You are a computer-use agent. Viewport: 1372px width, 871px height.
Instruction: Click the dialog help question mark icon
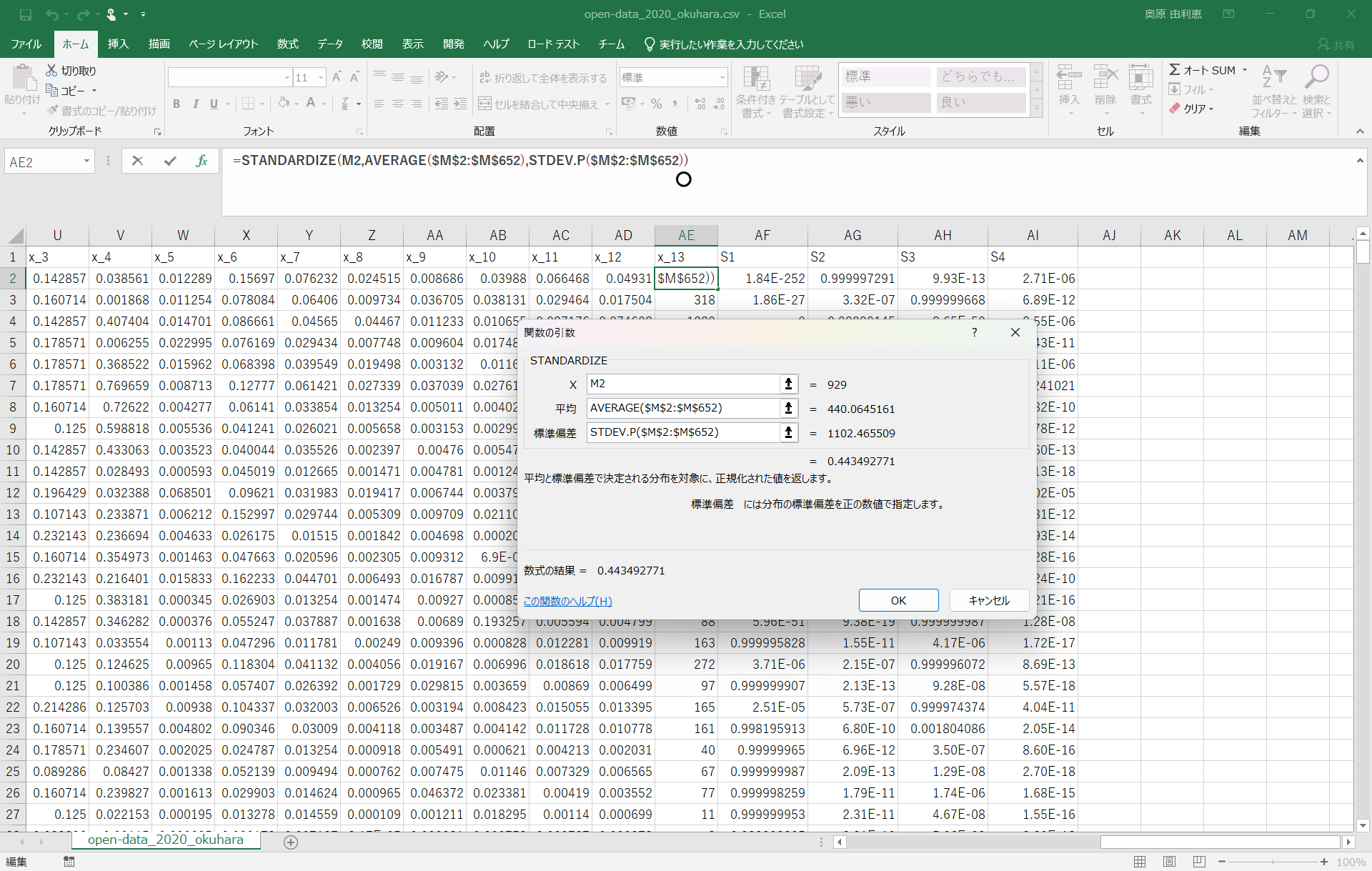(x=974, y=332)
